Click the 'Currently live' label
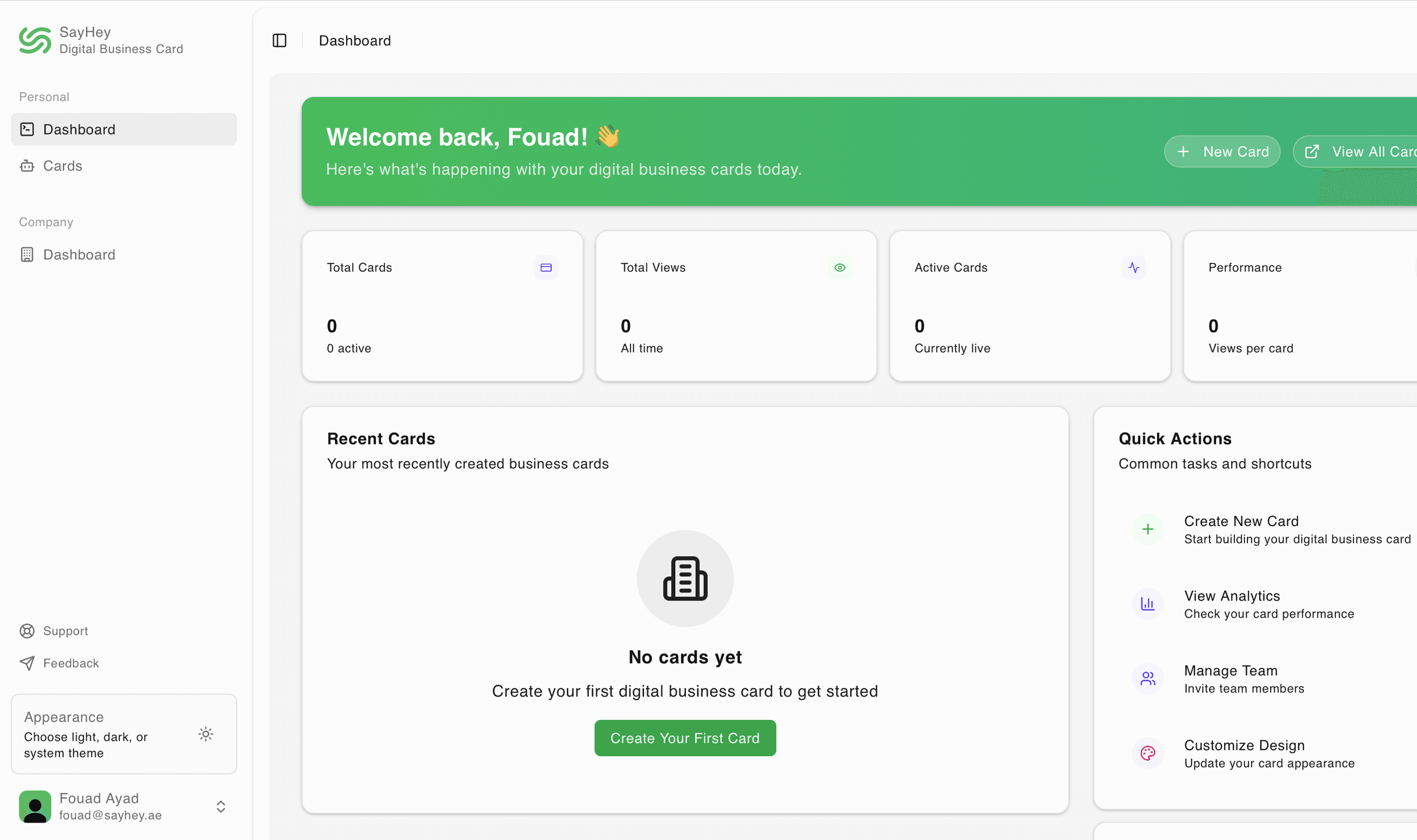The image size is (1417, 840). click(x=952, y=348)
